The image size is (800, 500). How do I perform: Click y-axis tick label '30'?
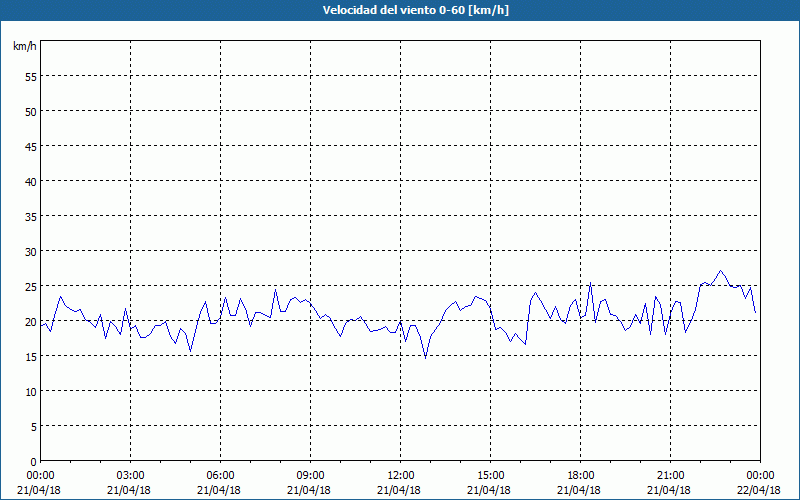31,252
